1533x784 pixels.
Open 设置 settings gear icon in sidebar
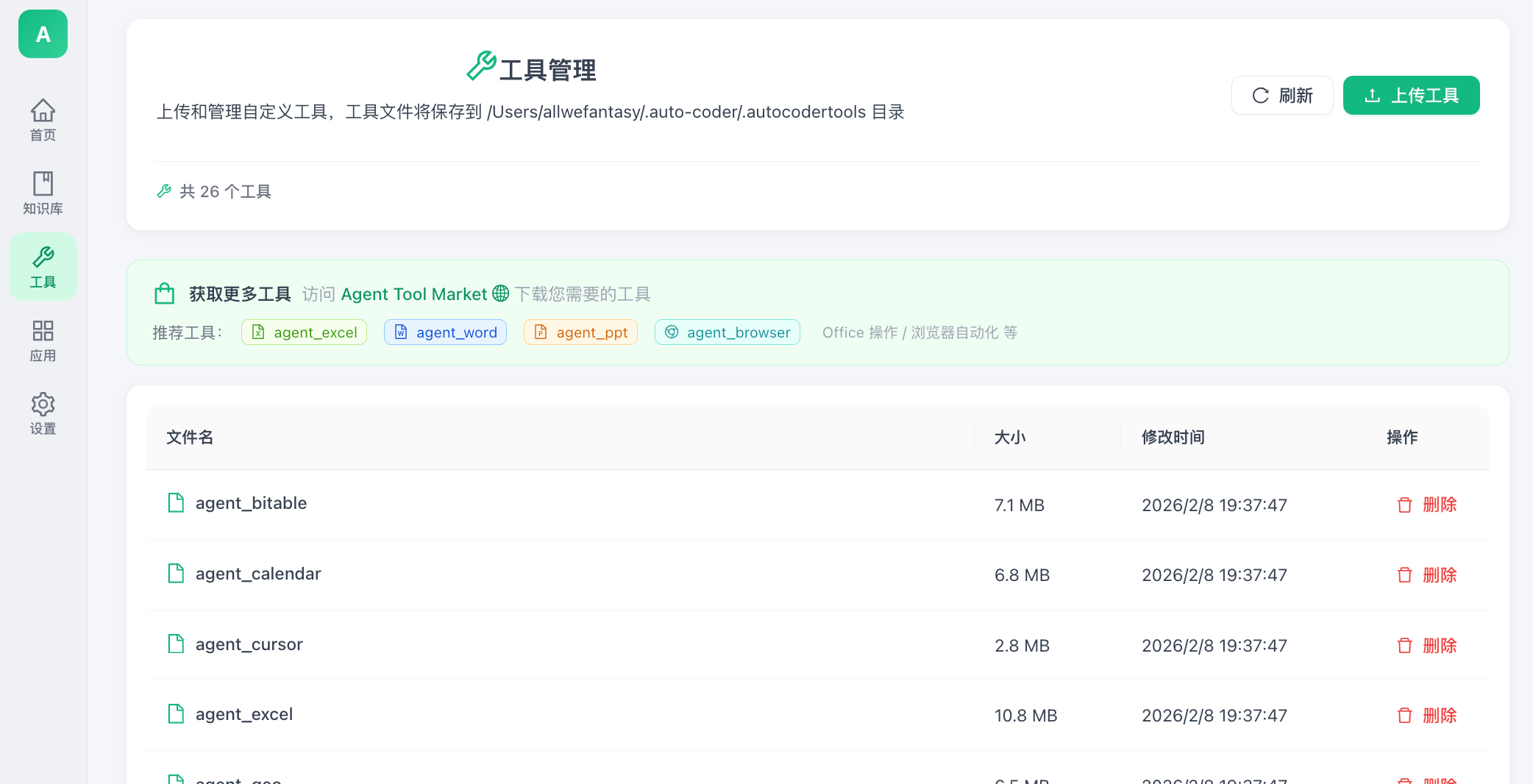pos(43,404)
